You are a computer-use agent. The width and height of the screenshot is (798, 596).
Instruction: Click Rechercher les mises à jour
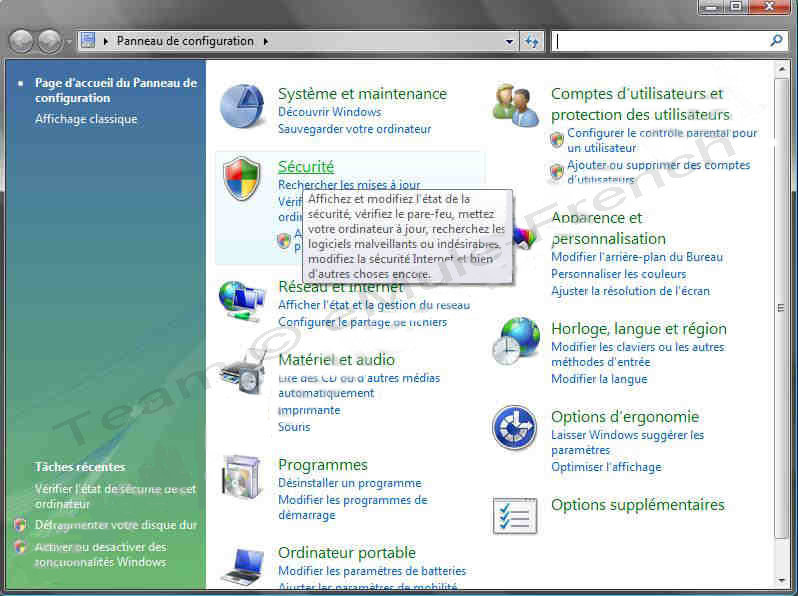349,184
